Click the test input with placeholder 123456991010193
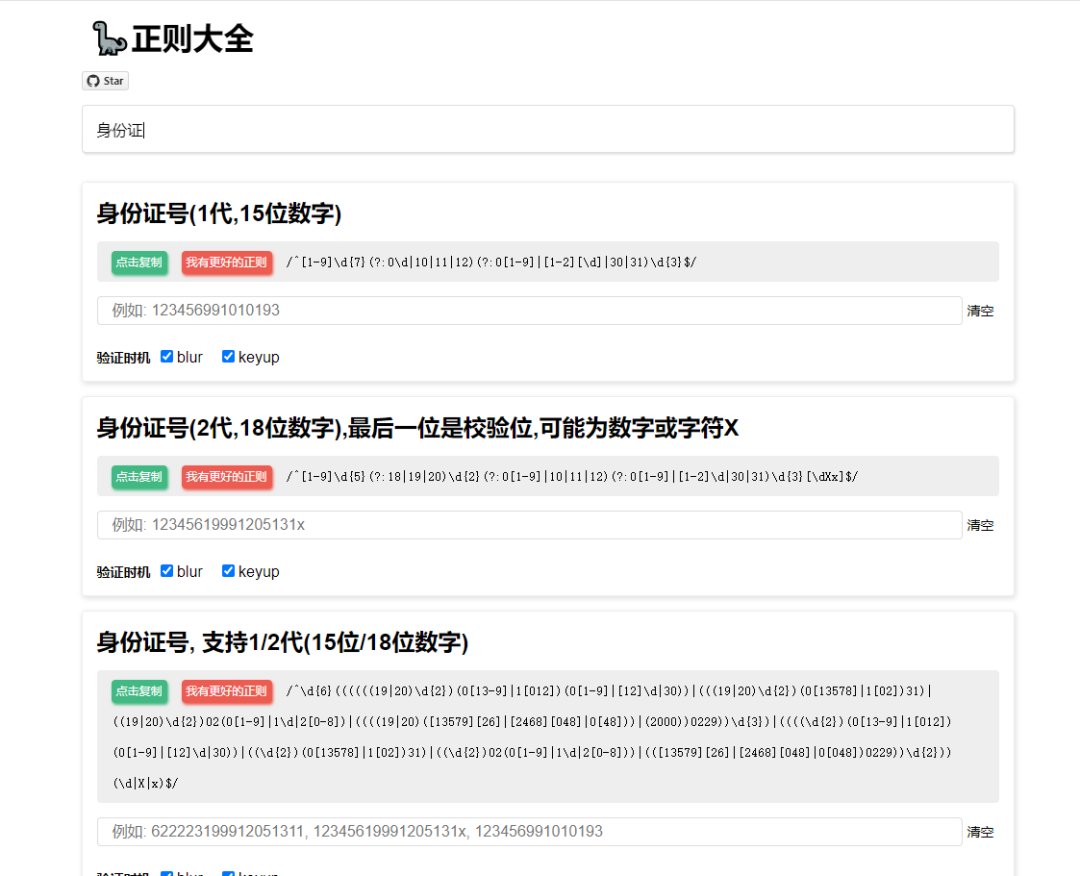 coord(529,311)
